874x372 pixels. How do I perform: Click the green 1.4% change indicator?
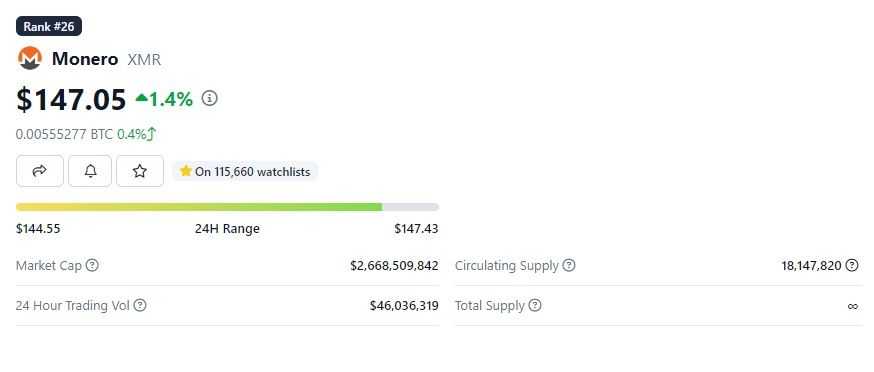pyautogui.click(x=164, y=99)
